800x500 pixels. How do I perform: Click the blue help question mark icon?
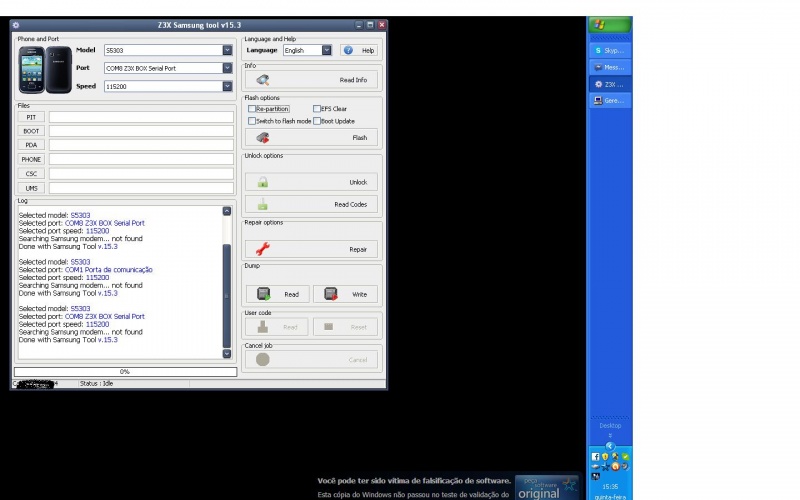point(348,50)
